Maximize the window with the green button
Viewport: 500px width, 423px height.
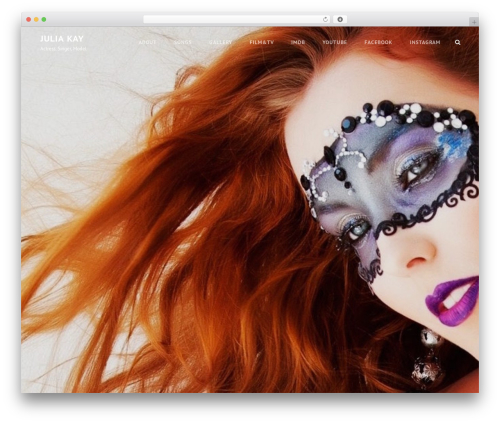point(44,19)
